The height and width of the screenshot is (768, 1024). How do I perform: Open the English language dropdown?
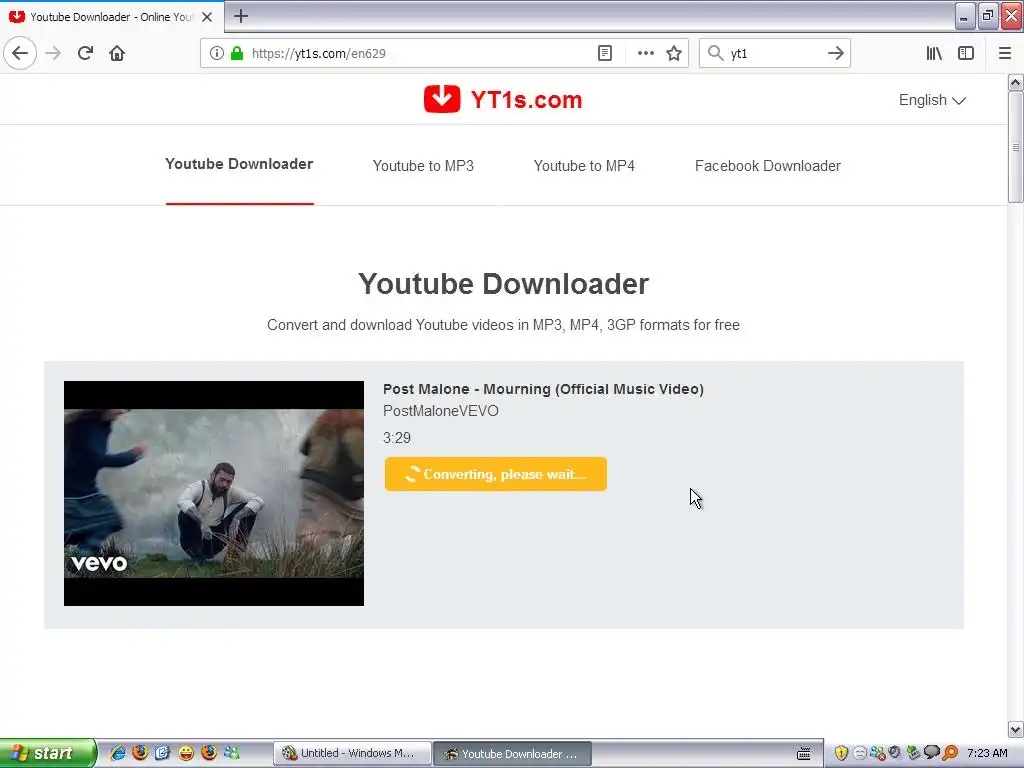pyautogui.click(x=932, y=100)
